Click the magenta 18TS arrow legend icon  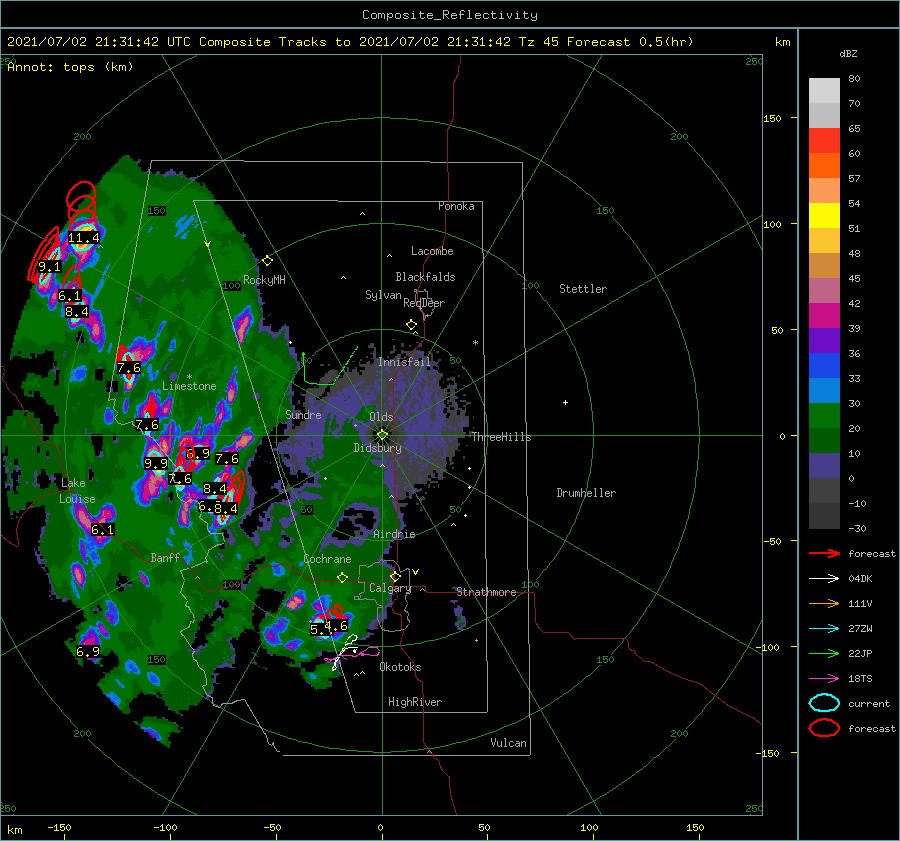[x=824, y=679]
